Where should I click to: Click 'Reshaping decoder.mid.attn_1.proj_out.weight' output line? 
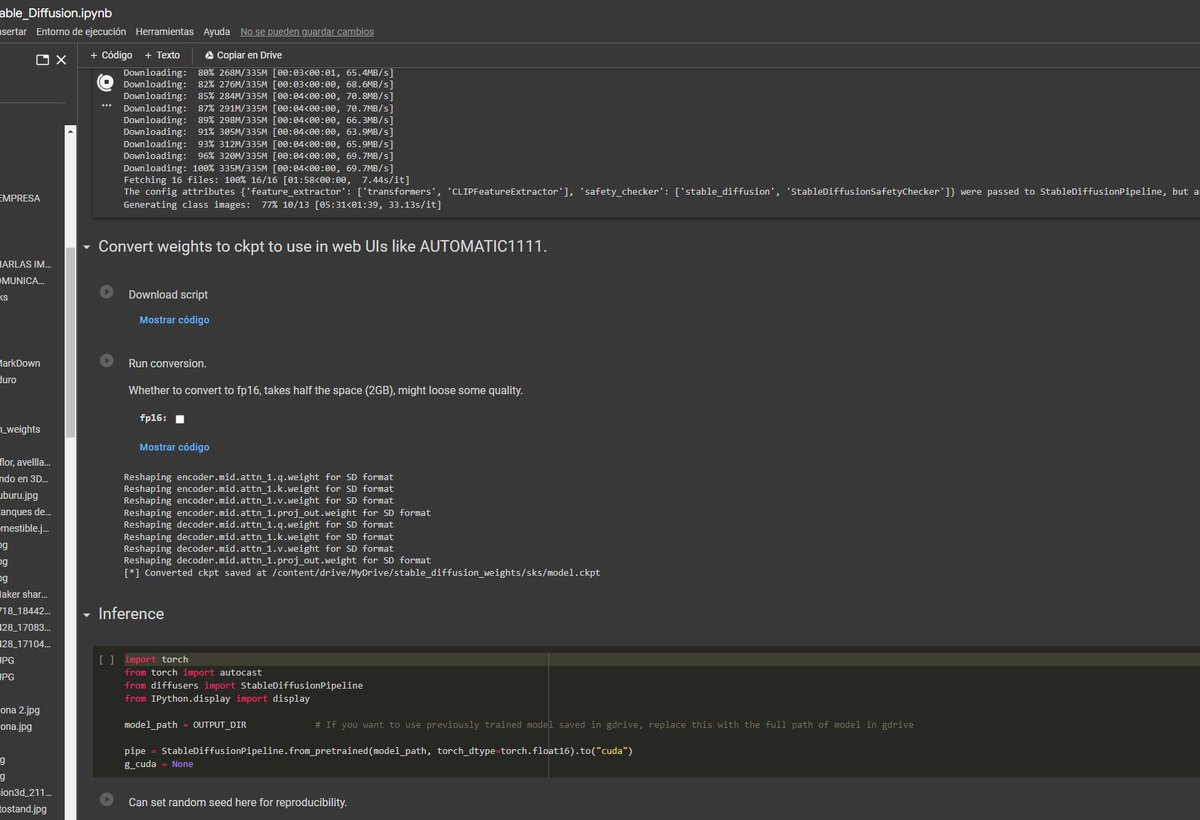(277, 561)
